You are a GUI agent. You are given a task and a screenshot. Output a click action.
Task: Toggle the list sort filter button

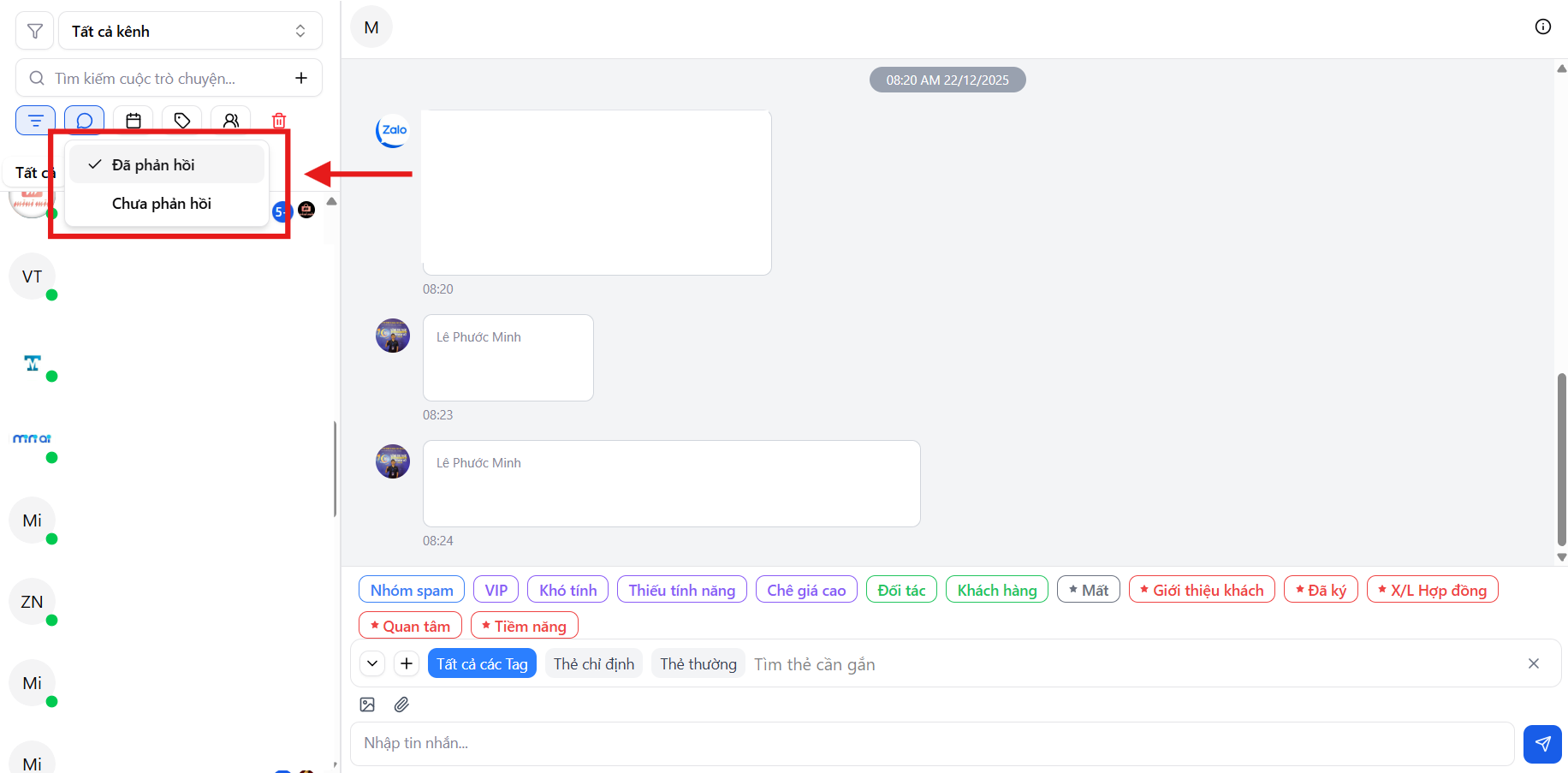coord(36,121)
